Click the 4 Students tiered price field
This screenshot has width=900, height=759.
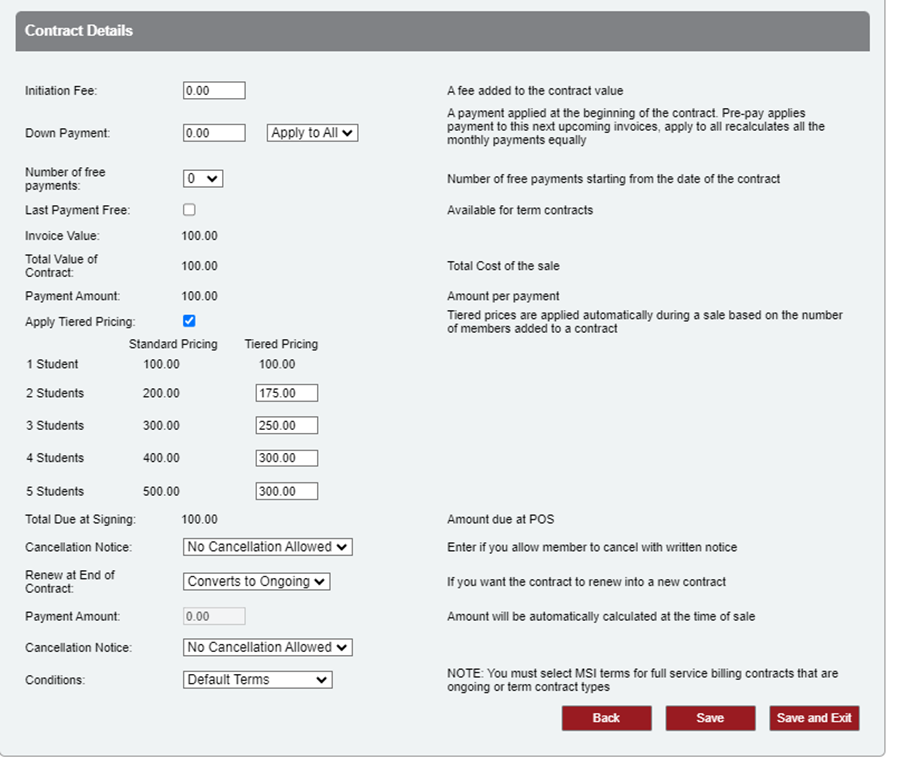click(286, 458)
